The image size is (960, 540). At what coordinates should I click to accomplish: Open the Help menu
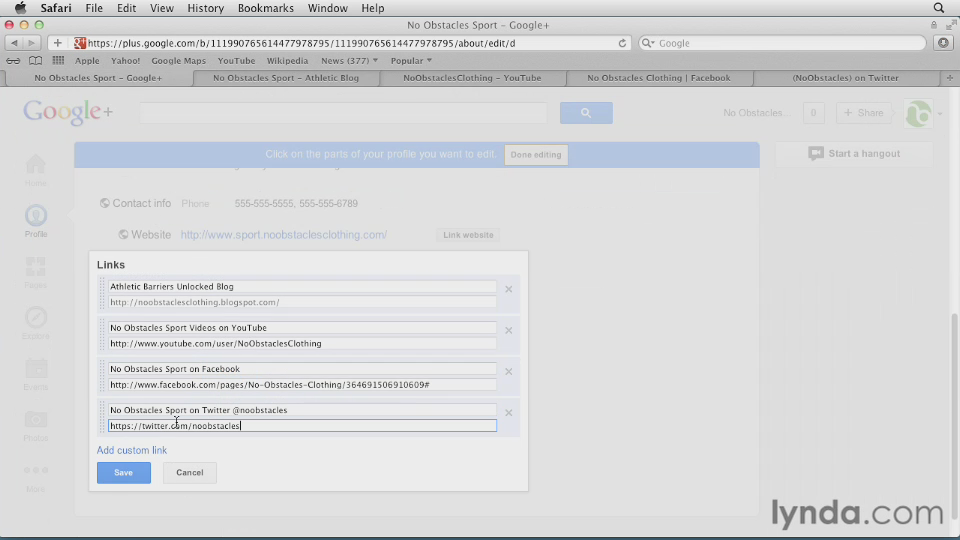coord(372,8)
